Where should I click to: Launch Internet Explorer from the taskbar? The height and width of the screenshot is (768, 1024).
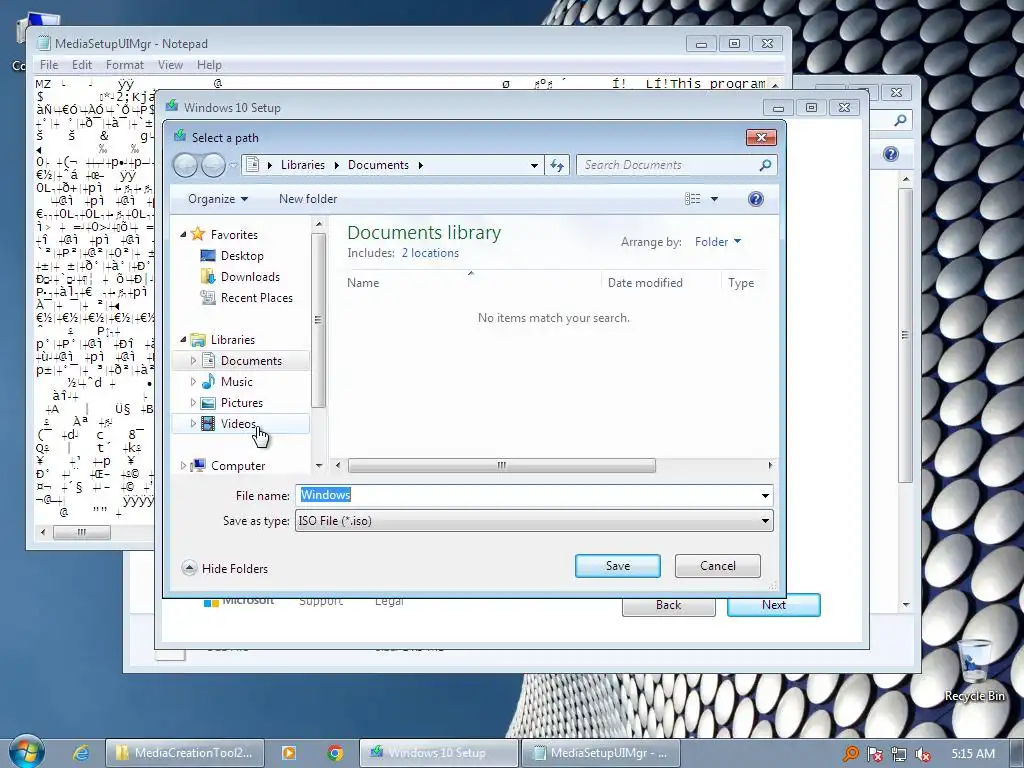81,753
